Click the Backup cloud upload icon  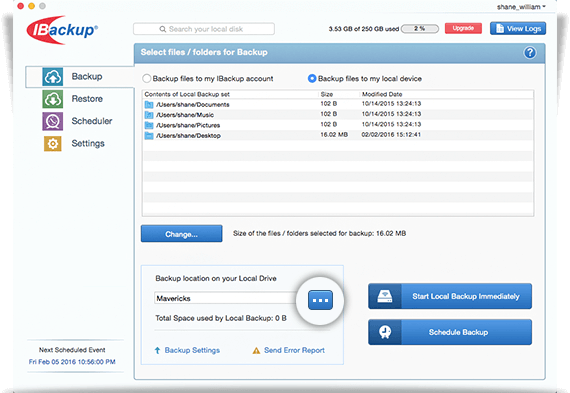pyautogui.click(x=53, y=77)
